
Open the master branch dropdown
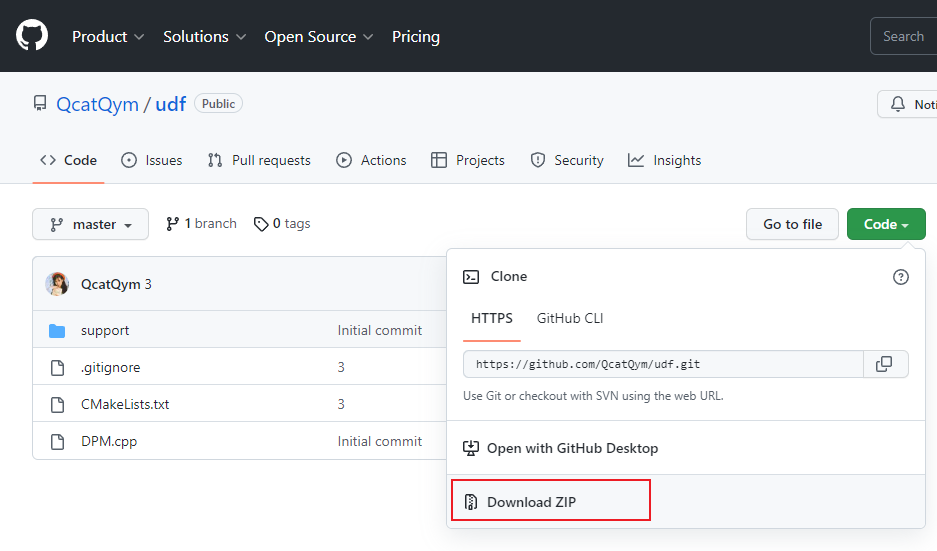click(90, 225)
